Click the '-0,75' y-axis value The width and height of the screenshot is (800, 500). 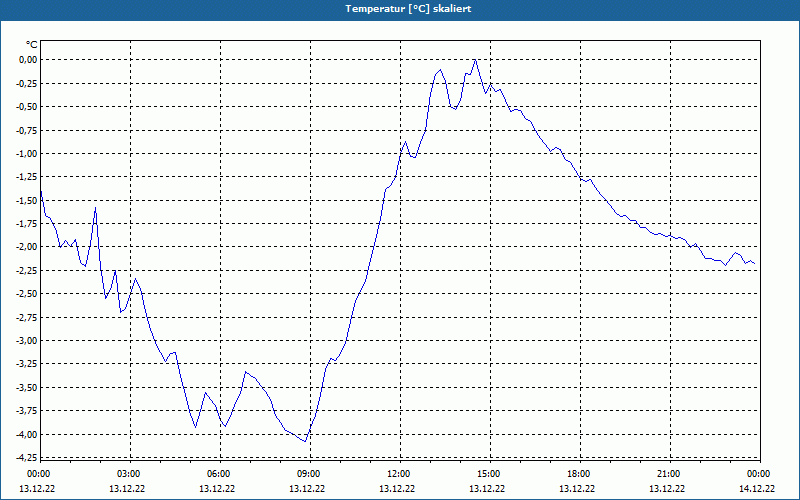(27, 130)
